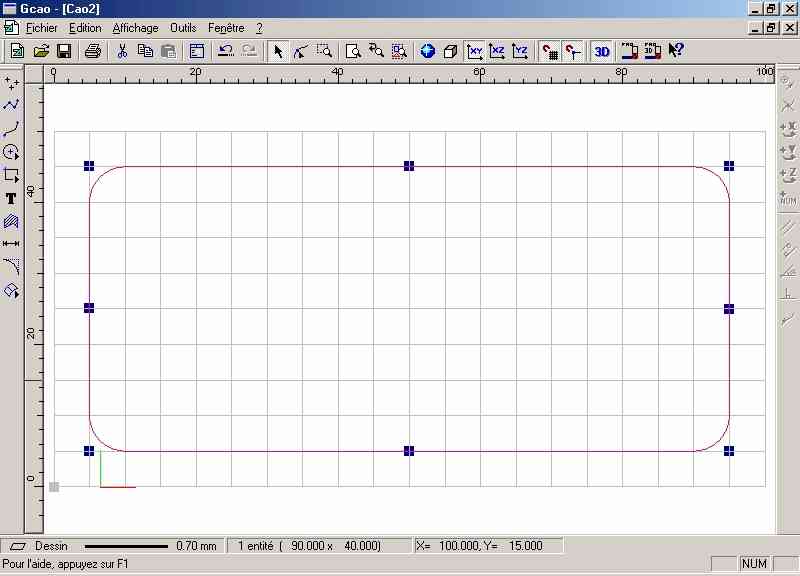
Task: Open the Affichage menu
Action: click(x=135, y=28)
